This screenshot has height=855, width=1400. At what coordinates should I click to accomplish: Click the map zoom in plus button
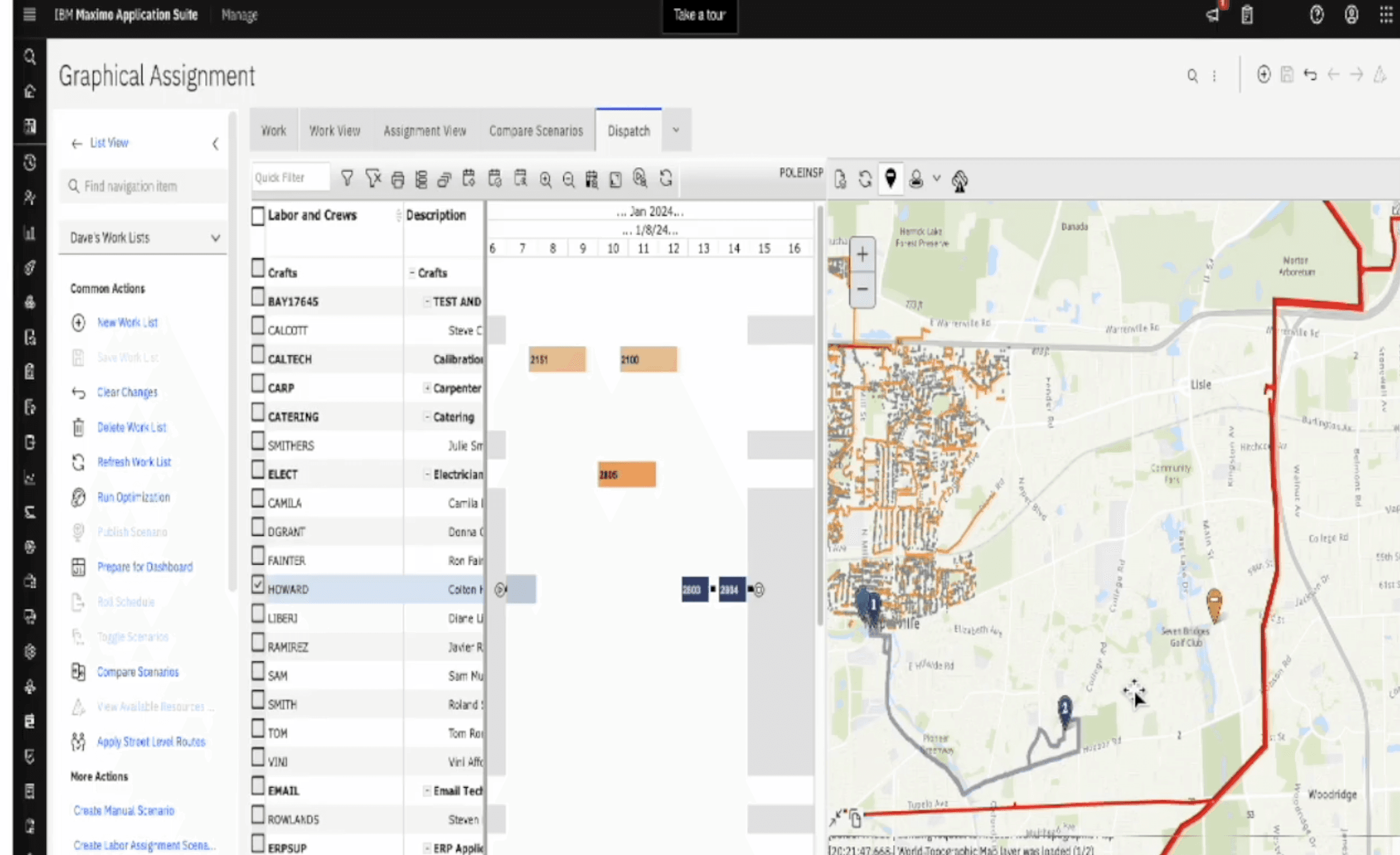click(862, 255)
